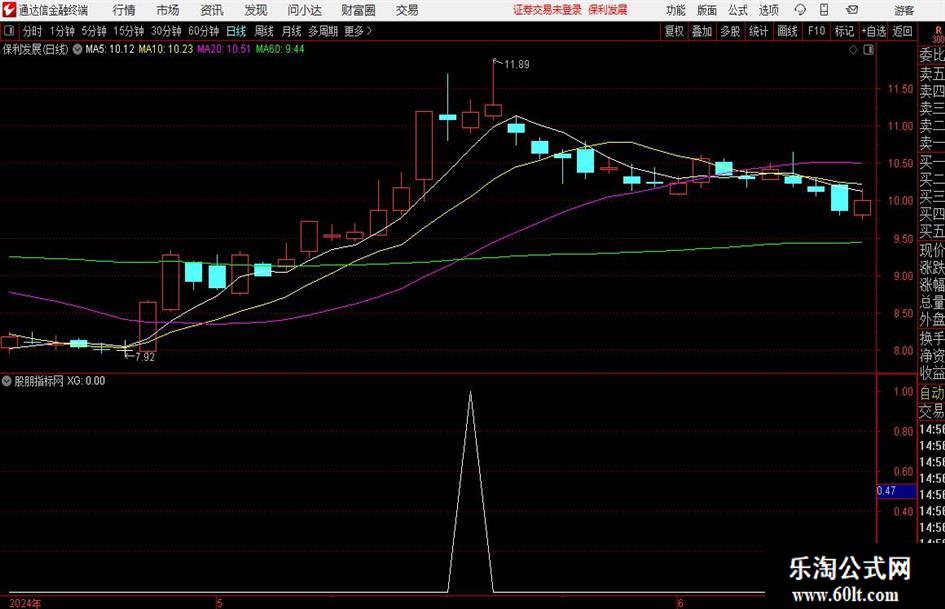Click the 证券交易未登录 login status link
945x609 pixels.
click(547, 10)
